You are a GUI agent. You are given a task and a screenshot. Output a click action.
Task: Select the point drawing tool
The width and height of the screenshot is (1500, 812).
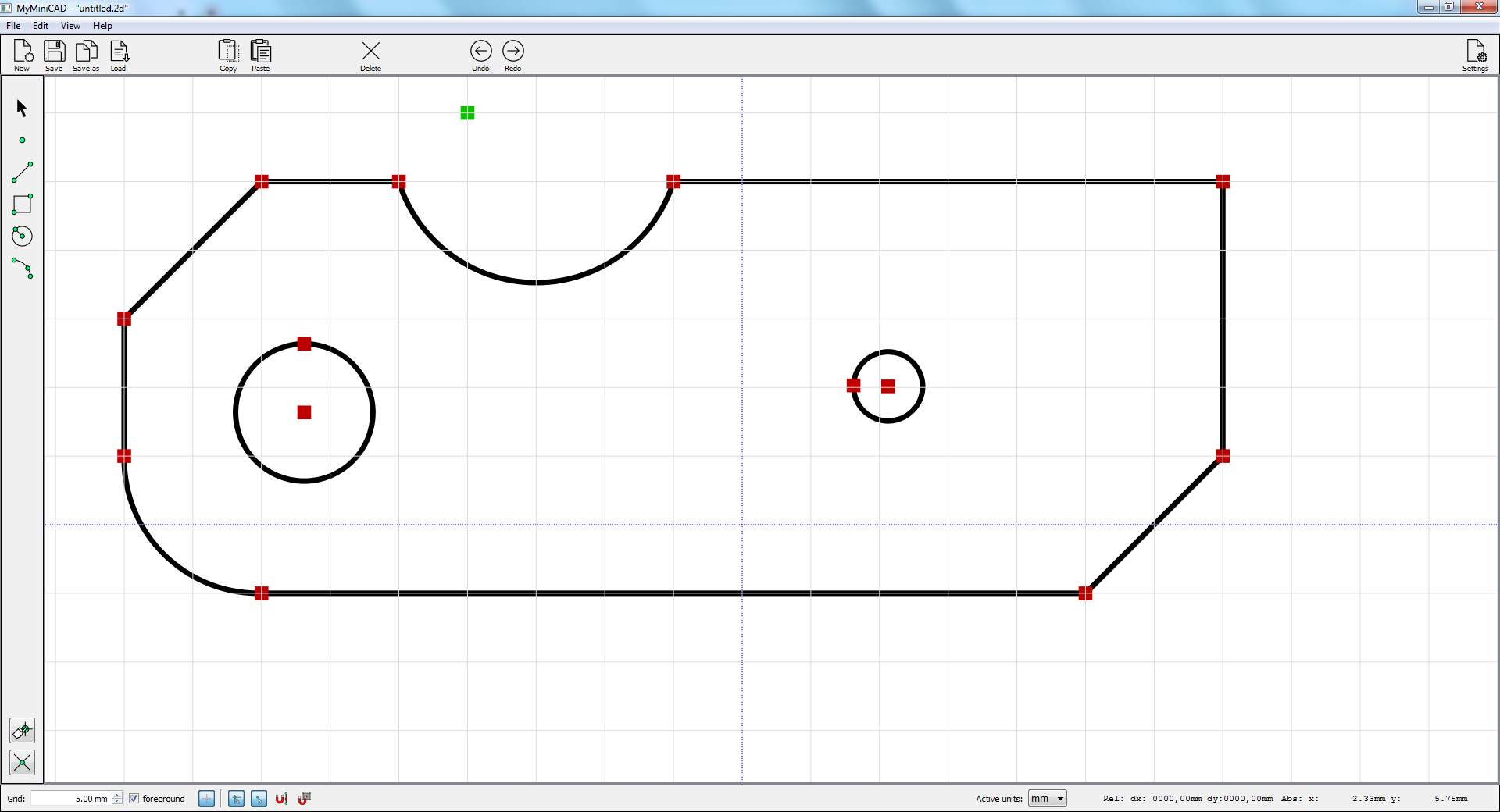[x=22, y=141]
